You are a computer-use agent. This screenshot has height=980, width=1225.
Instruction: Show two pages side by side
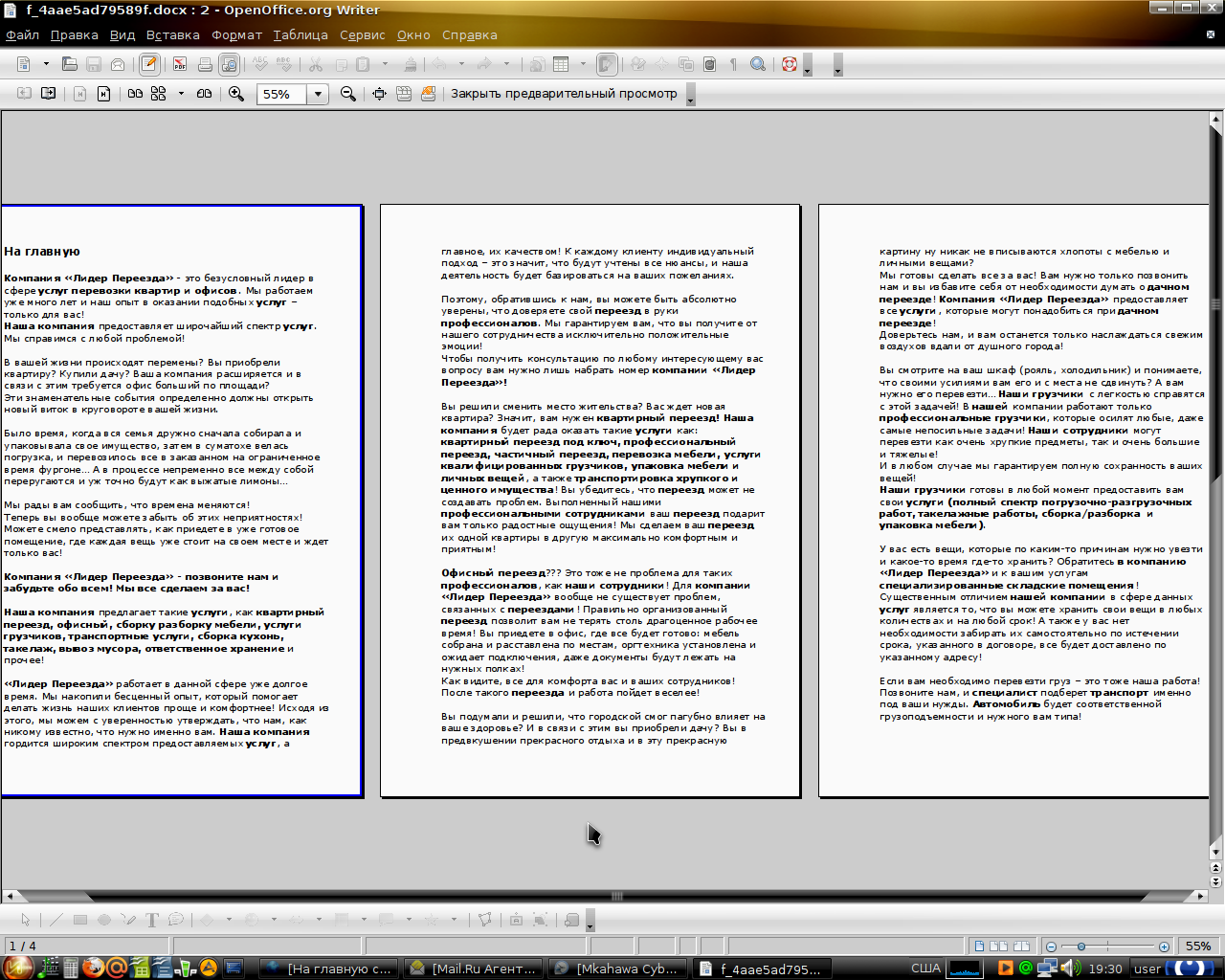[135, 94]
